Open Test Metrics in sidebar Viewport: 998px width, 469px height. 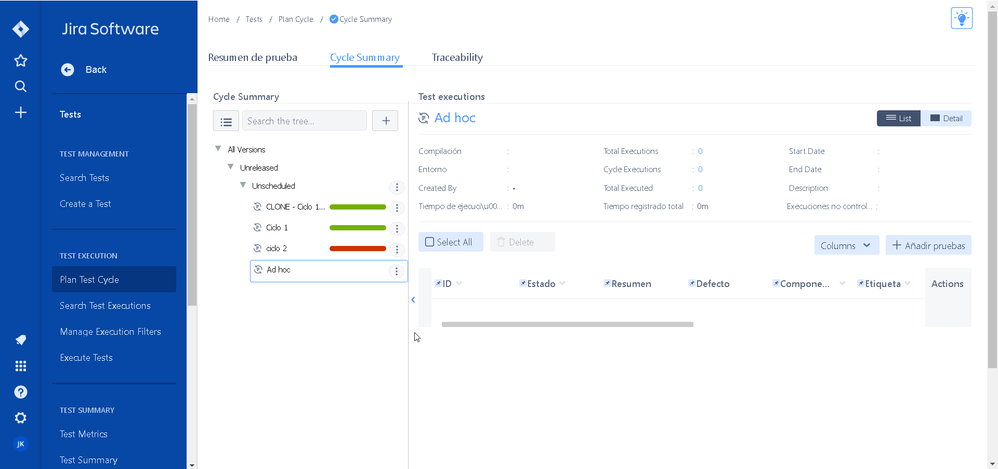click(x=83, y=434)
